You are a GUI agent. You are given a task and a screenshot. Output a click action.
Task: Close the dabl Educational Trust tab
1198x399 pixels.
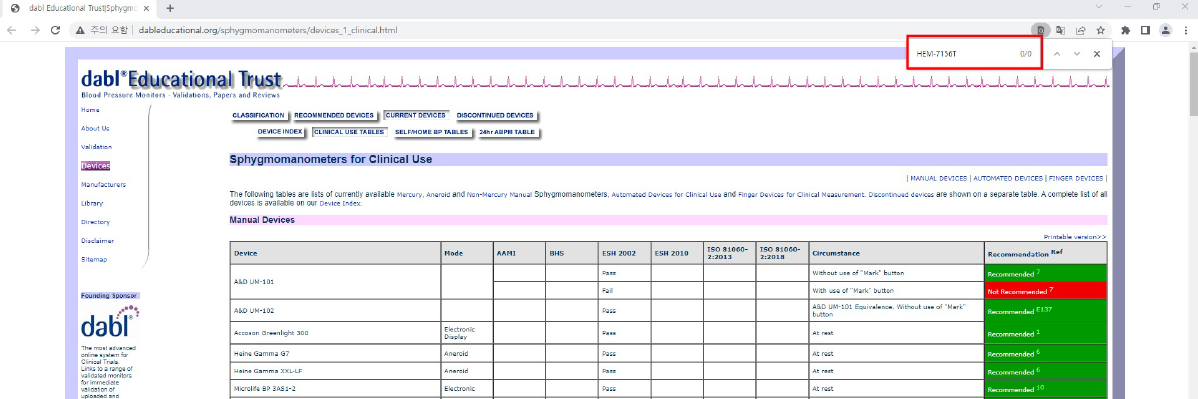tap(146, 8)
